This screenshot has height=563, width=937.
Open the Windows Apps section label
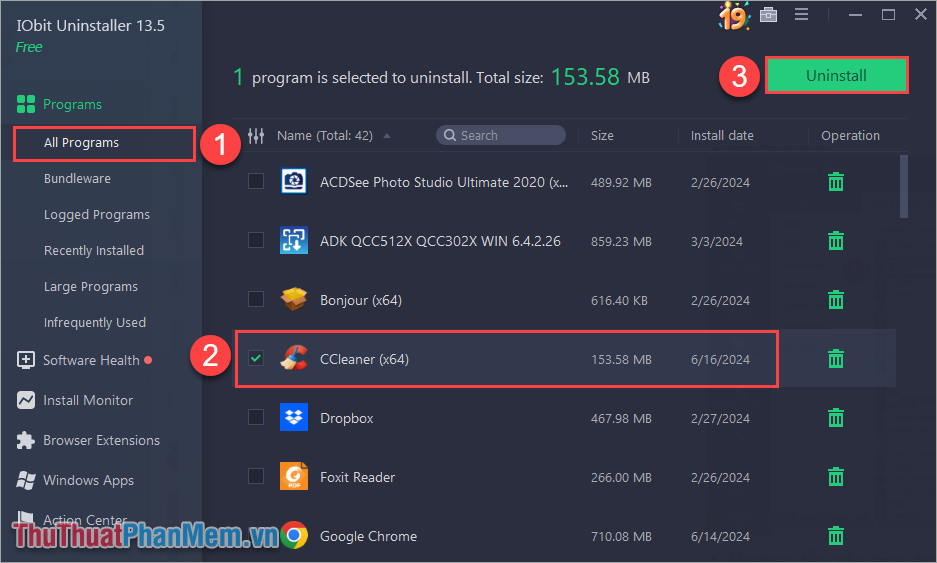click(x=88, y=481)
